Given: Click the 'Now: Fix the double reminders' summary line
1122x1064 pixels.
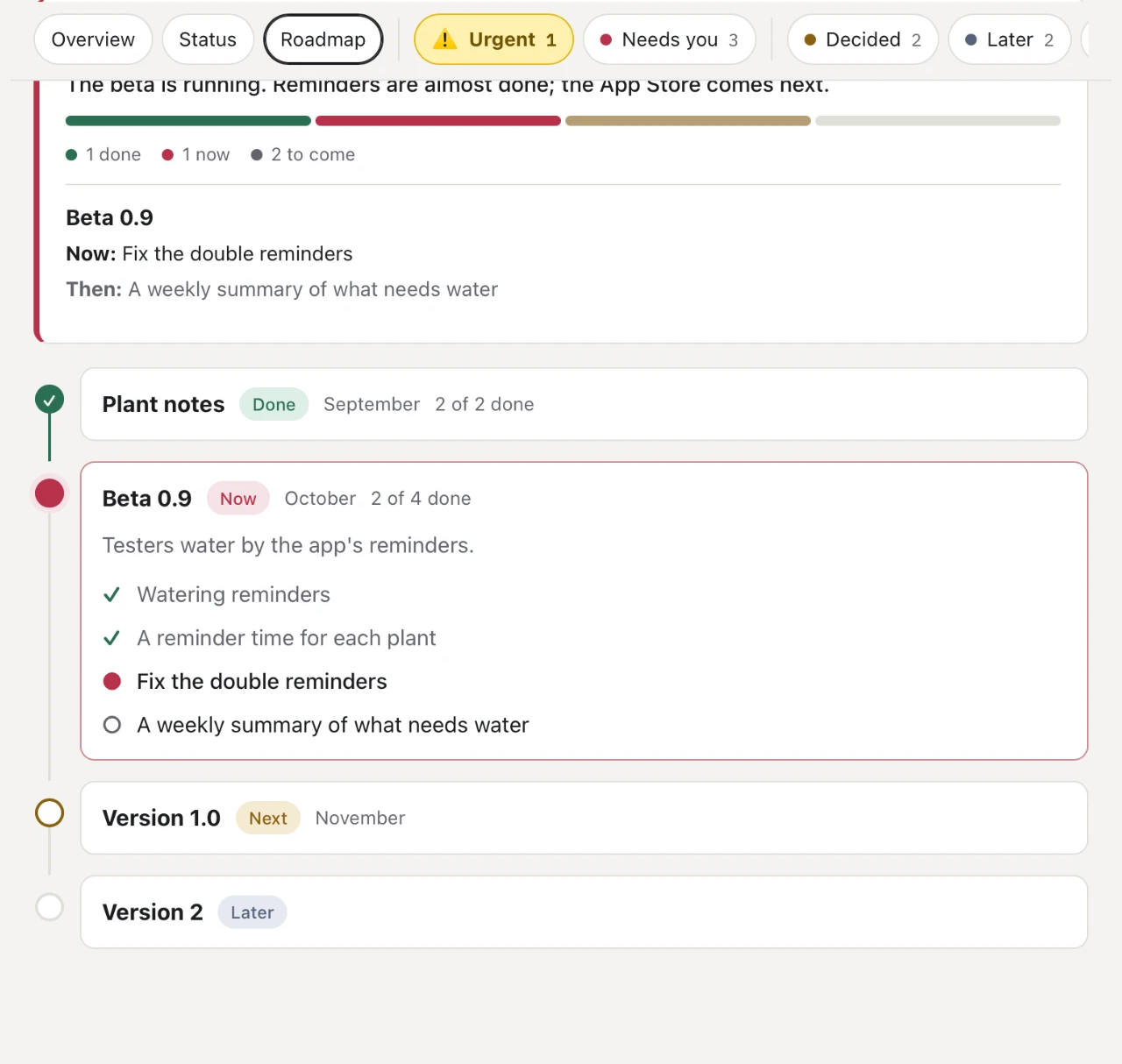Looking at the screenshot, I should 209,253.
